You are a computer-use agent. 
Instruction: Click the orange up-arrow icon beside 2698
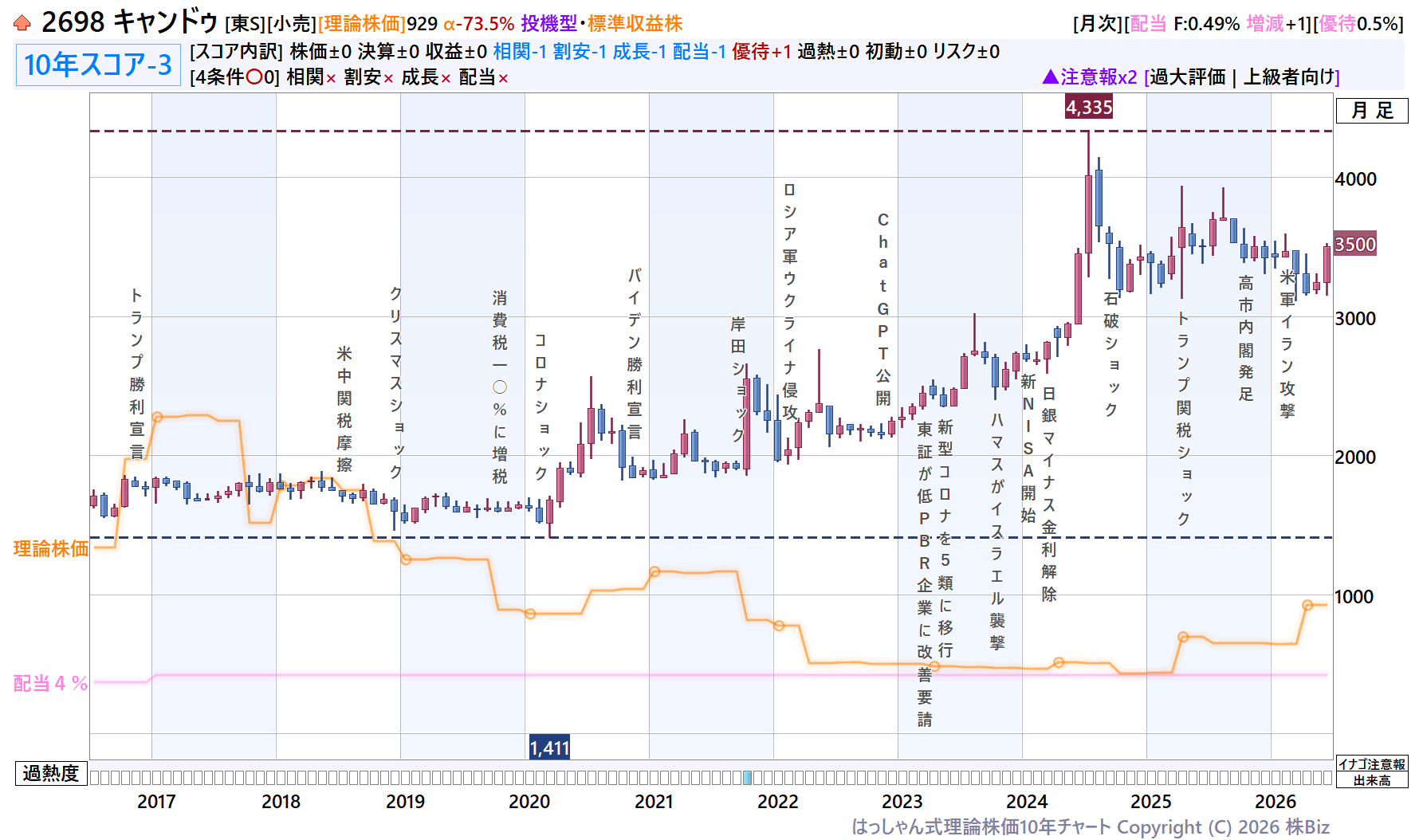(22, 23)
